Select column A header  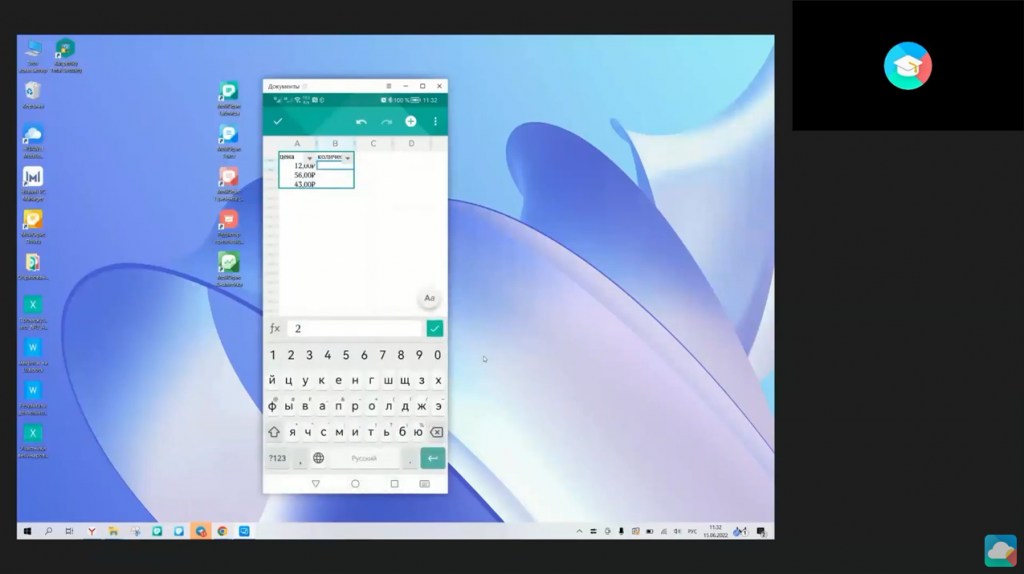pyautogui.click(x=297, y=144)
